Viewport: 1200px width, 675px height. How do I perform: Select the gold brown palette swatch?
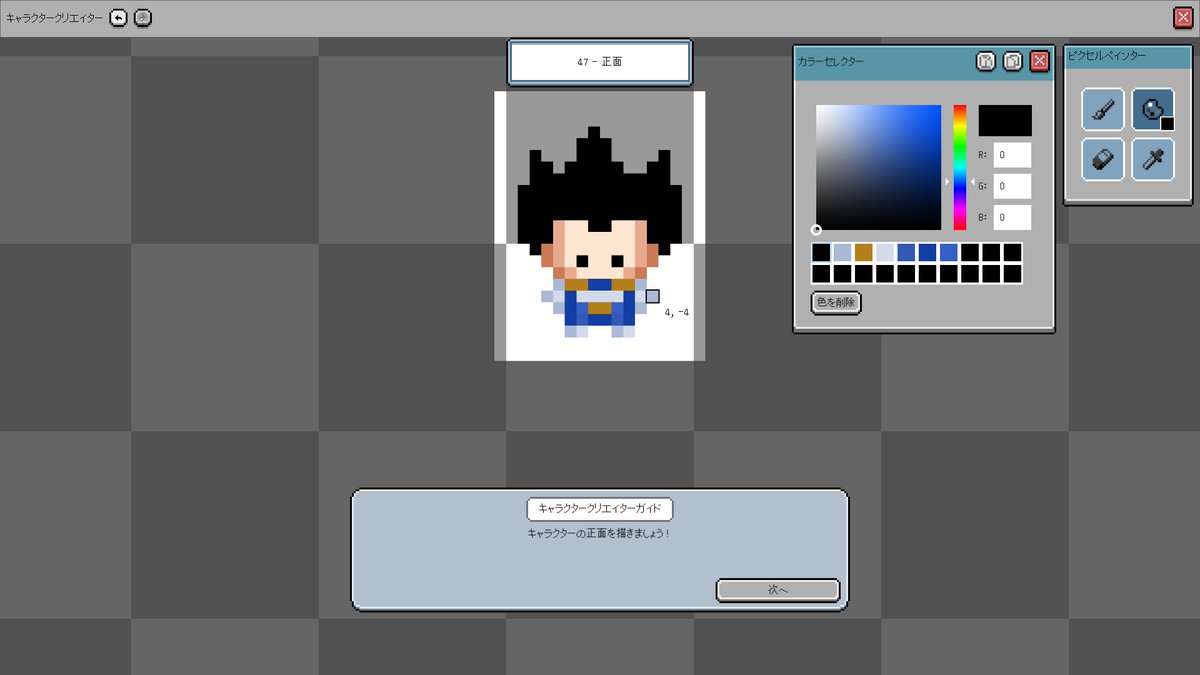[x=864, y=252]
